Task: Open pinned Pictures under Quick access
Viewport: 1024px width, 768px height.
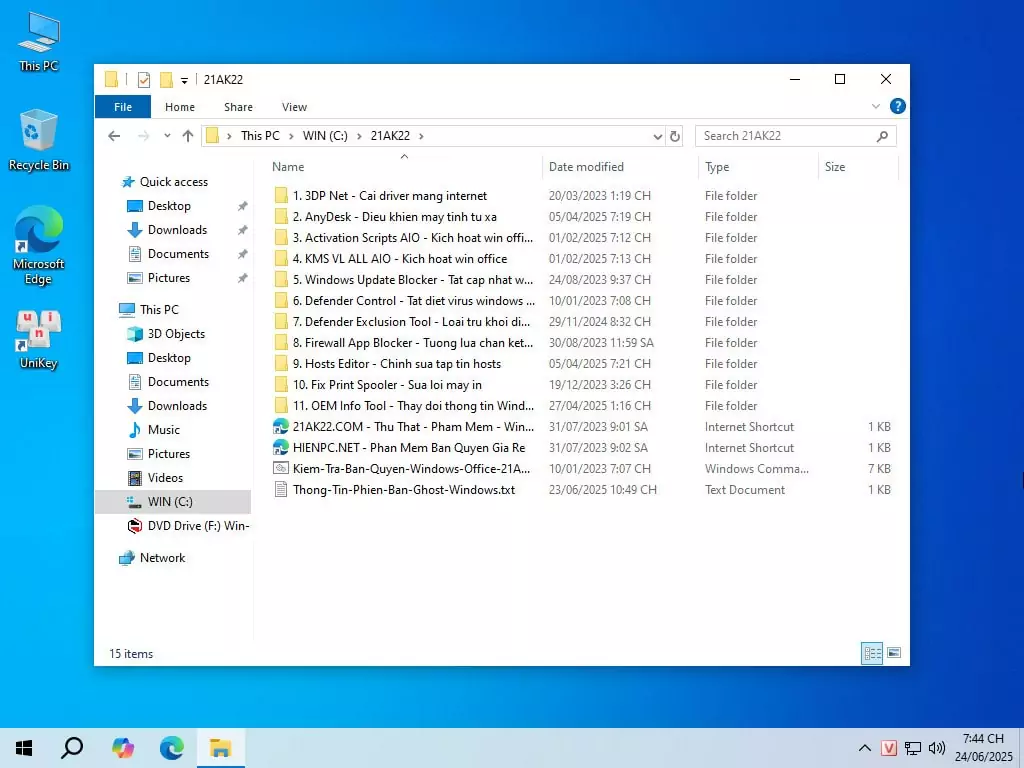Action: (x=168, y=278)
